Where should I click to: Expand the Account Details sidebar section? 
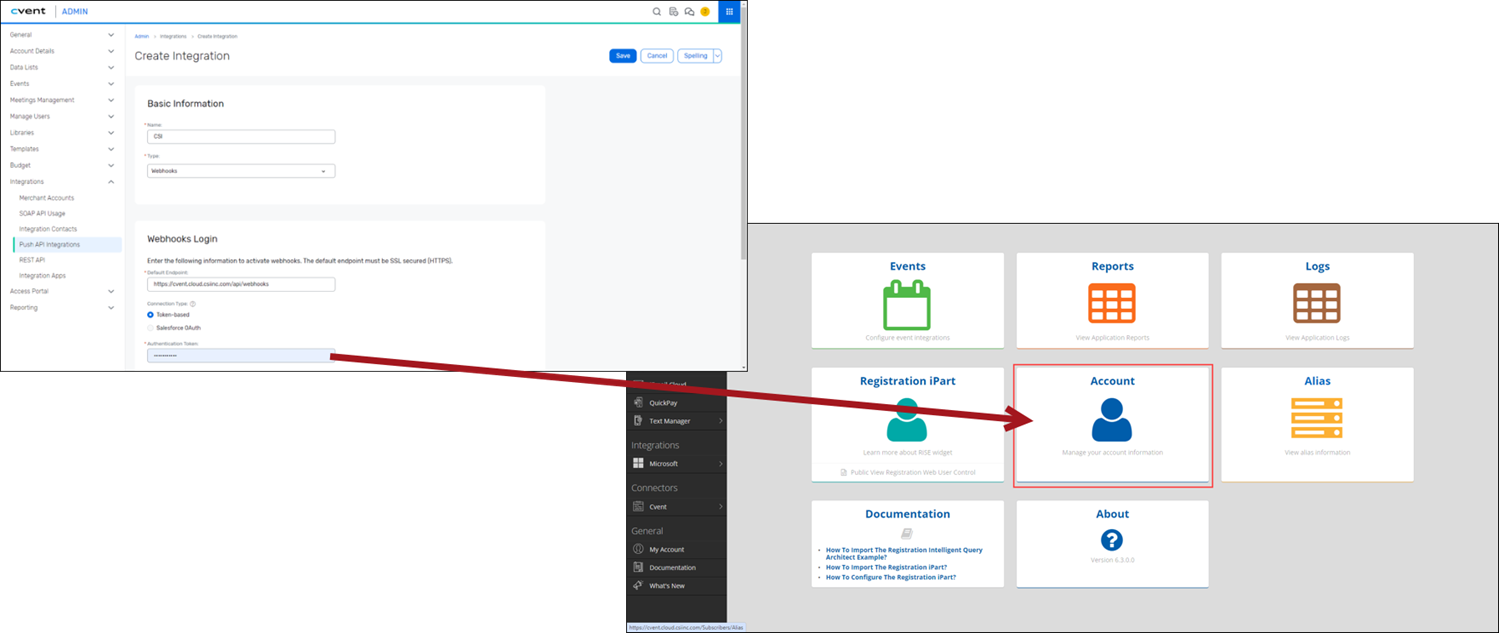coord(111,51)
